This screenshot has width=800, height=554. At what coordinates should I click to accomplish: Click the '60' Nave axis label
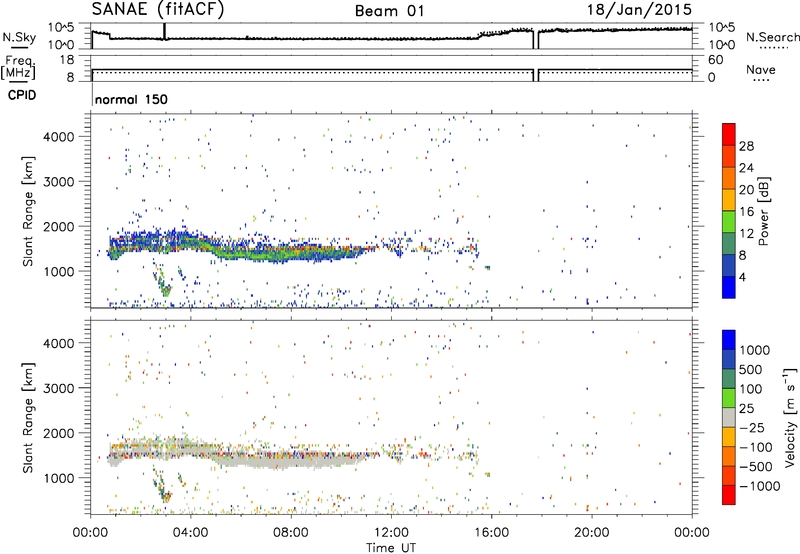click(x=715, y=60)
